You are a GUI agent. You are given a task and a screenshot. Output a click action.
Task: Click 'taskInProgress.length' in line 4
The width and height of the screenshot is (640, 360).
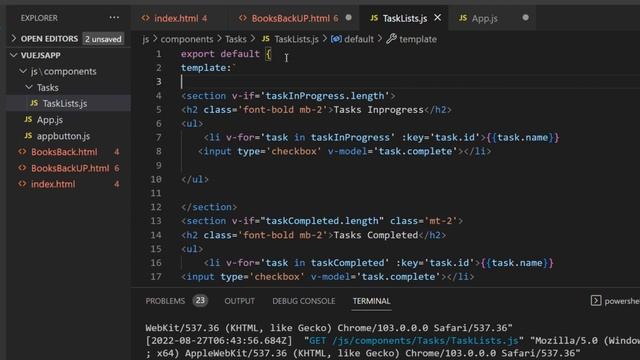325,96
